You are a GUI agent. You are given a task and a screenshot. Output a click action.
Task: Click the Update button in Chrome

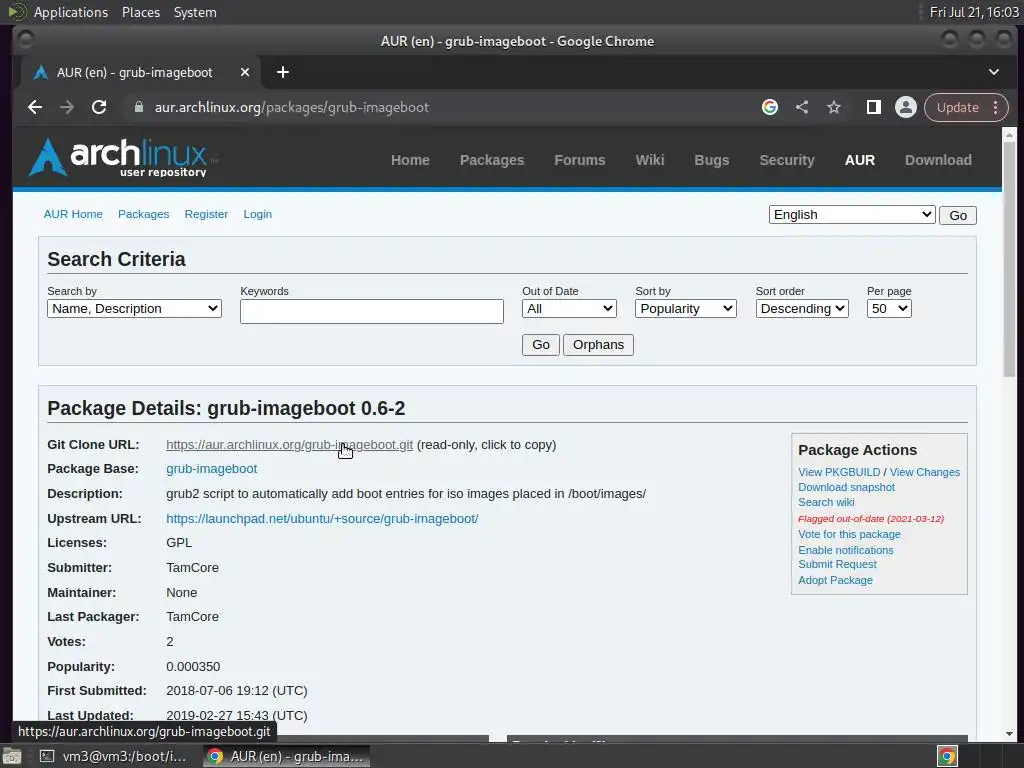tap(957, 107)
